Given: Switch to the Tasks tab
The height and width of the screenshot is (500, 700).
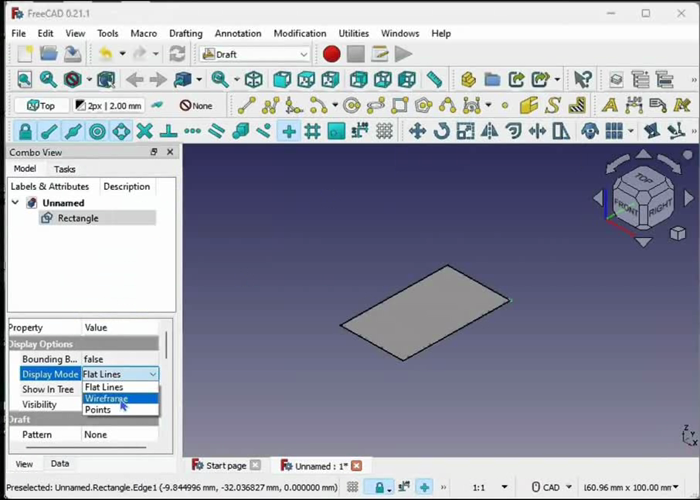Looking at the screenshot, I should [x=65, y=169].
